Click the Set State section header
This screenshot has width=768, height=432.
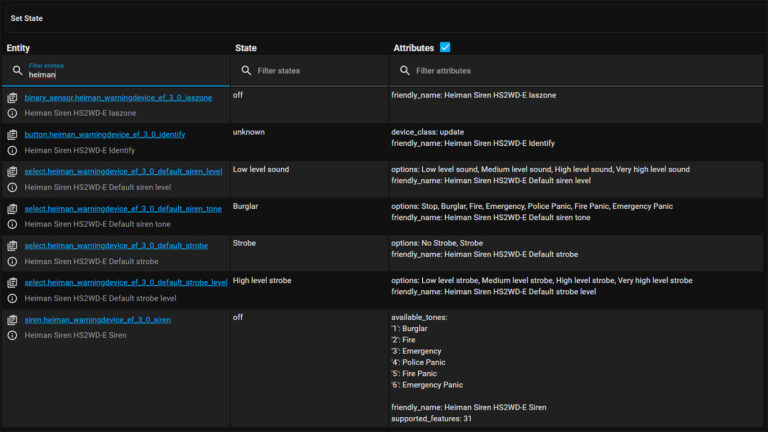(27, 18)
